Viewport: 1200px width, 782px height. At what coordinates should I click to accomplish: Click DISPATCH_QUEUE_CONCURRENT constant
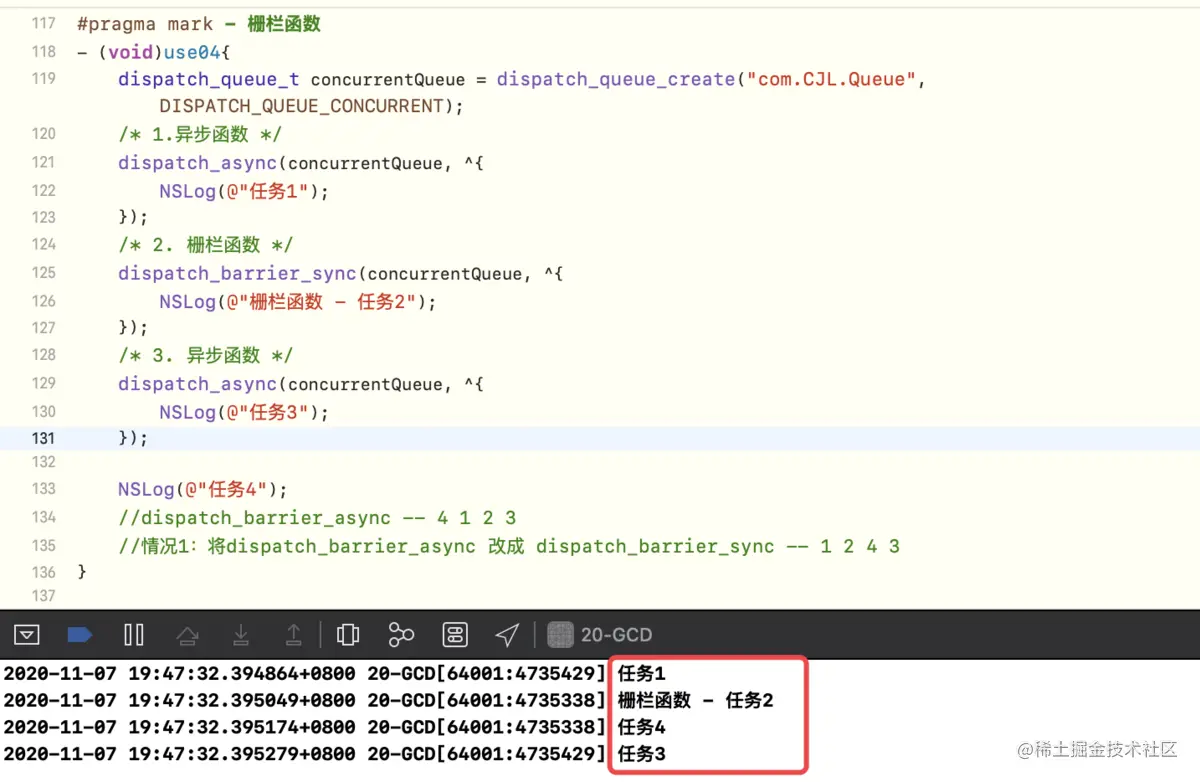click(x=300, y=106)
